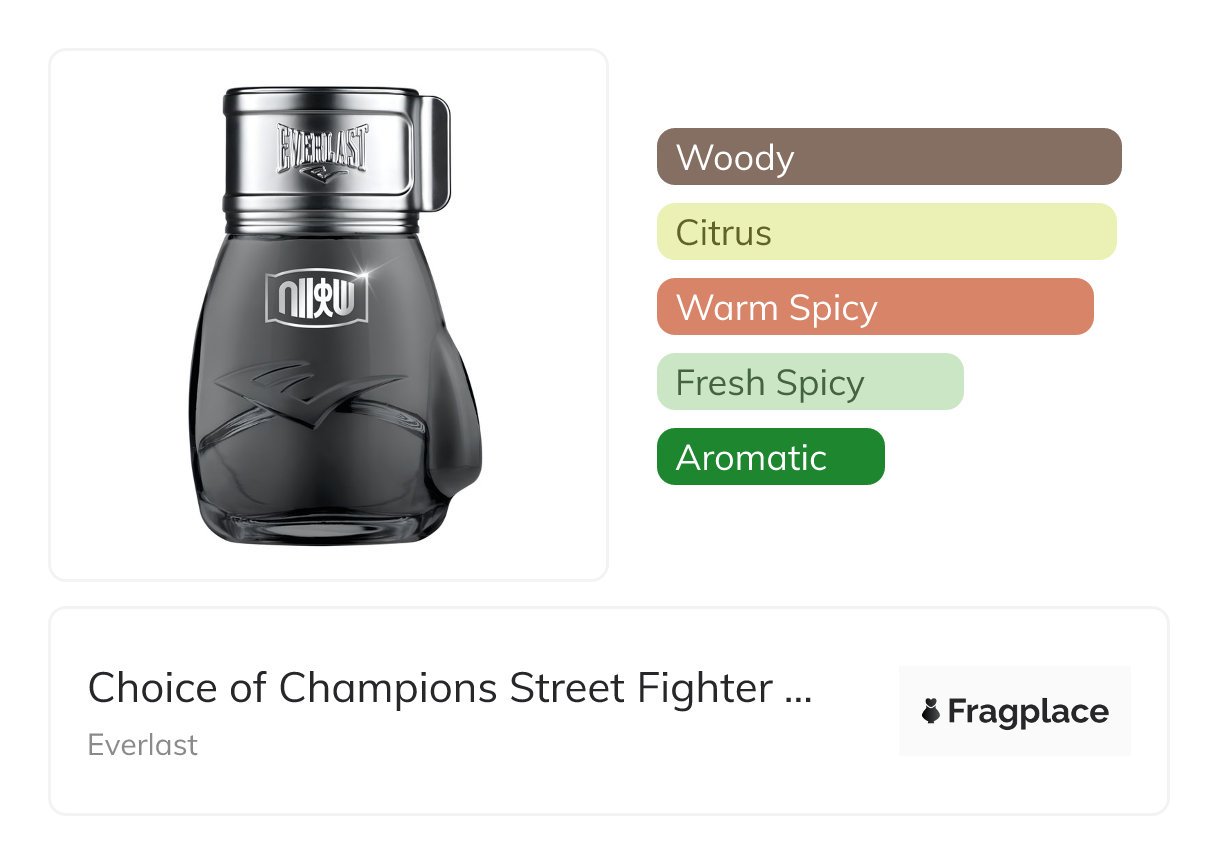Click the Fragplace bottle icon beside wordmark

point(930,711)
